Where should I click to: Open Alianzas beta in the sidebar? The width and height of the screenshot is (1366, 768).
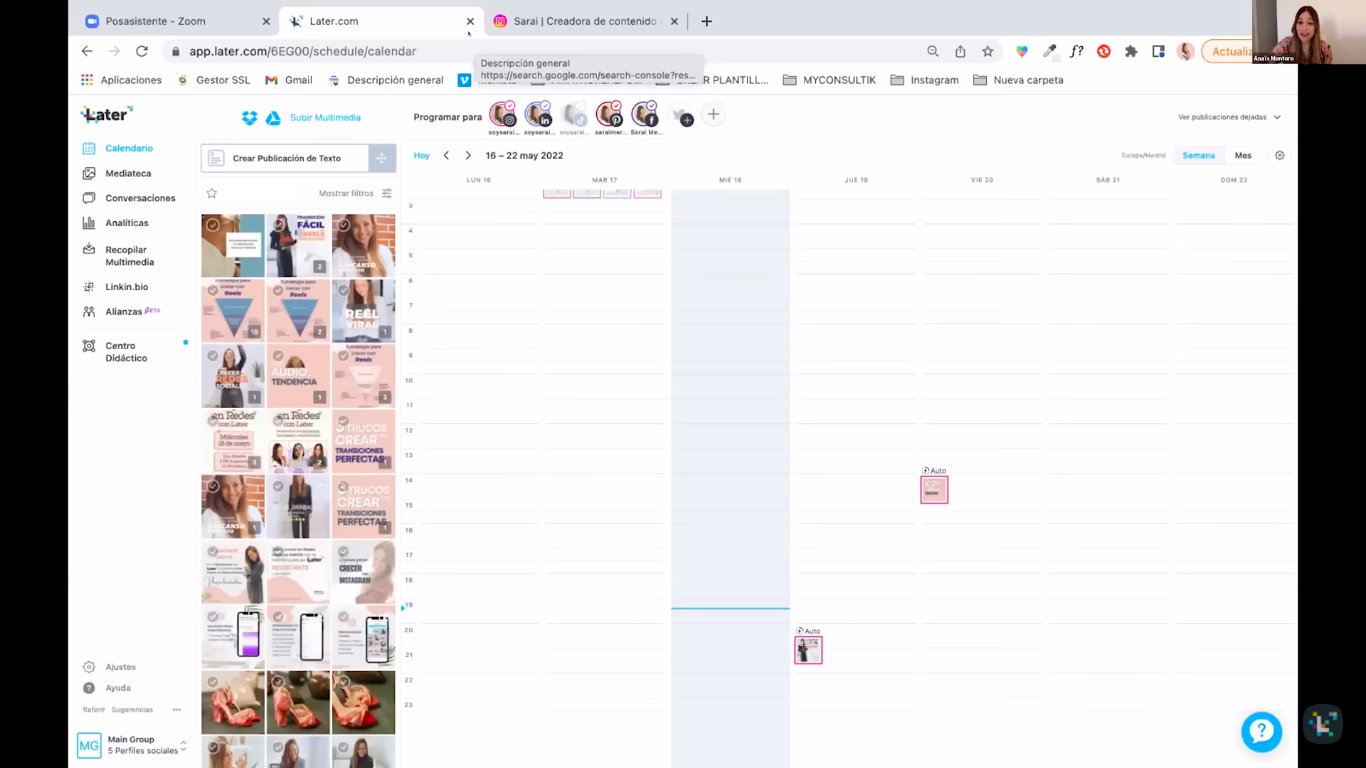tap(122, 311)
